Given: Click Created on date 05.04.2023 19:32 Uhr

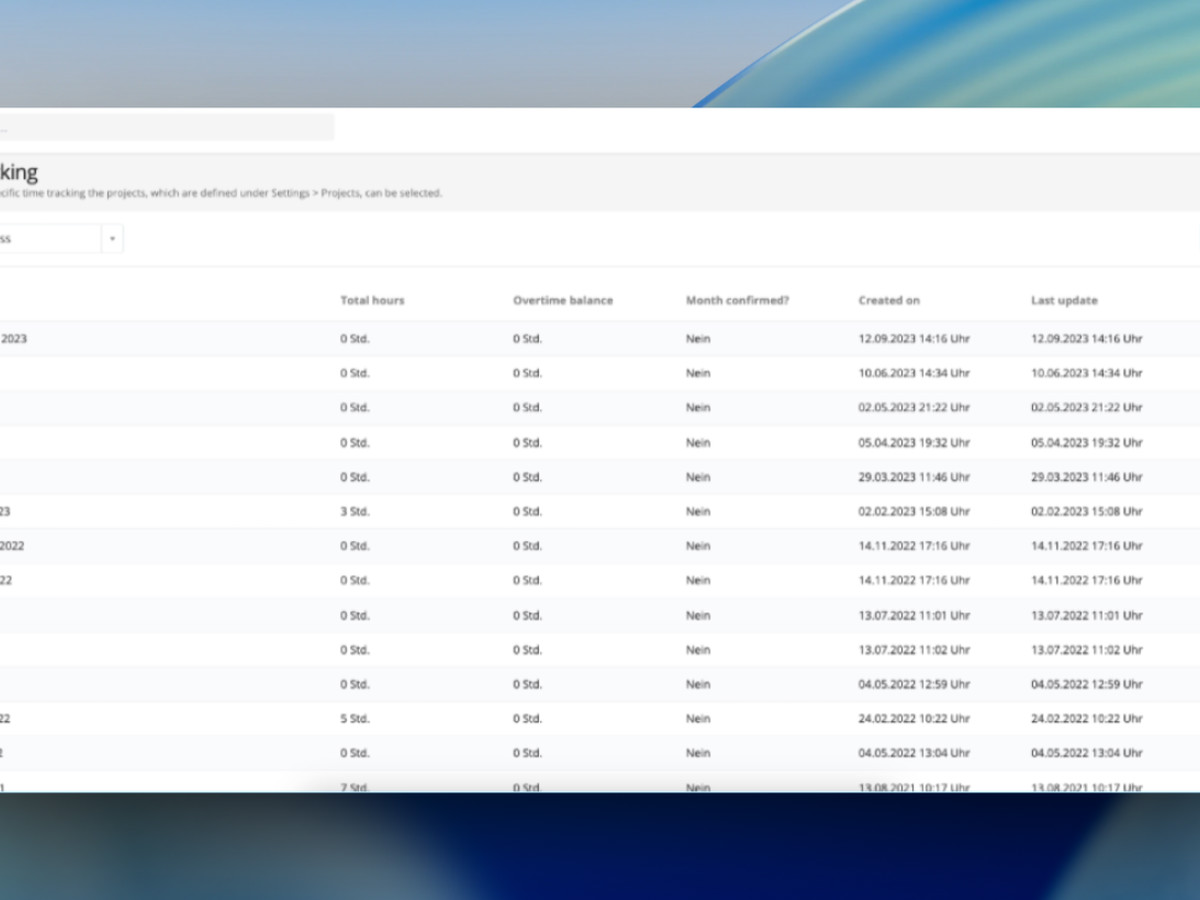Looking at the screenshot, I should click(914, 442).
